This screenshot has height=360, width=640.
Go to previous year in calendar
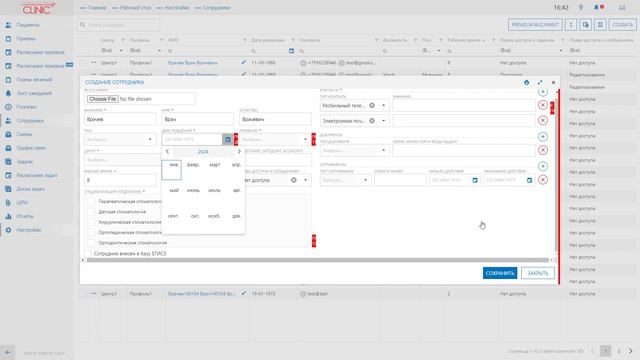coord(167,151)
